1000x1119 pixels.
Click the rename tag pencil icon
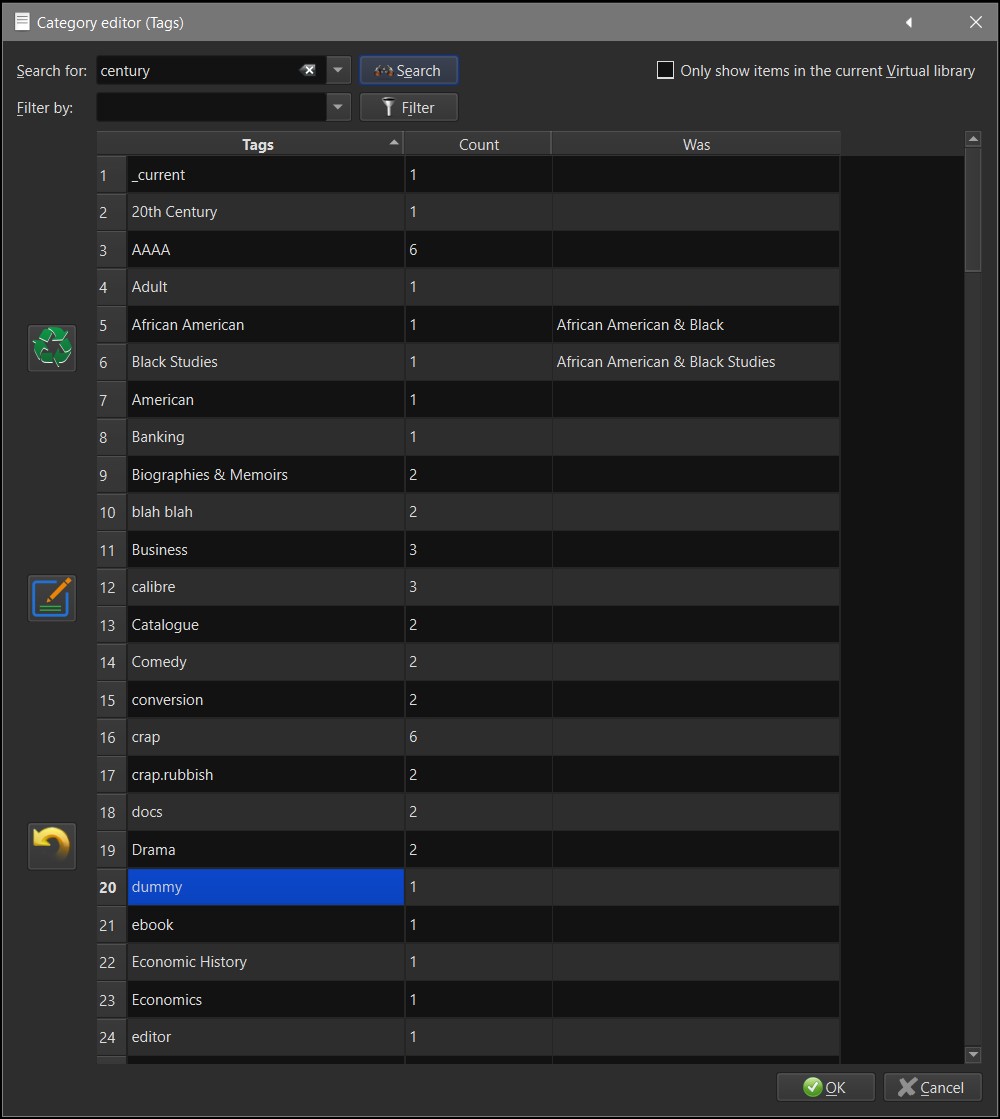click(x=52, y=597)
